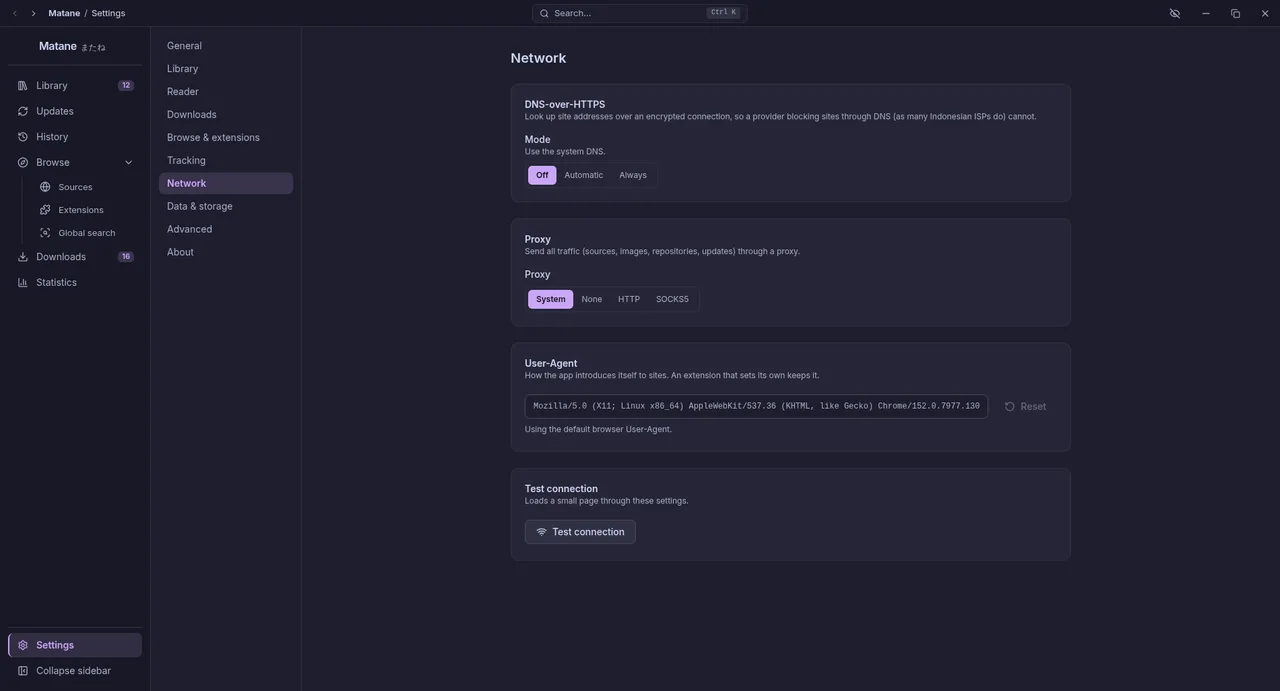The width and height of the screenshot is (1280, 691).
Task: Click the Extensions label under Browse
Action: click(x=81, y=210)
